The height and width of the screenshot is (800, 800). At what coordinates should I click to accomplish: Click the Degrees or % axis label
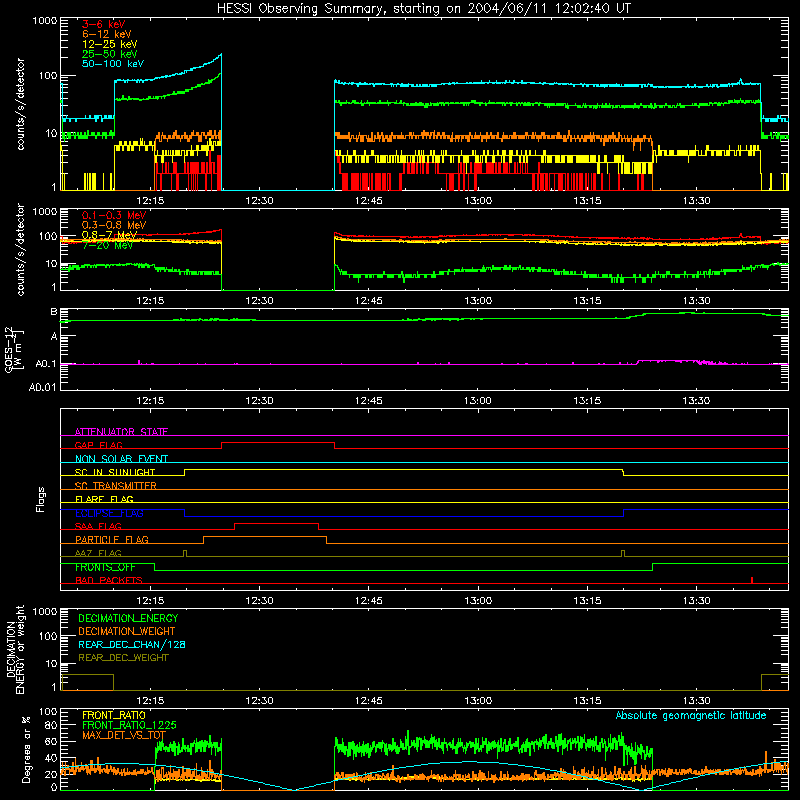coord(26,750)
